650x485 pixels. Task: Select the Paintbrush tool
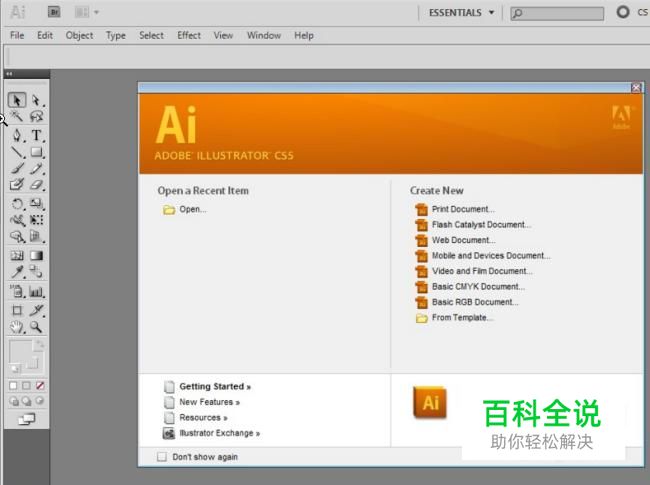17,168
